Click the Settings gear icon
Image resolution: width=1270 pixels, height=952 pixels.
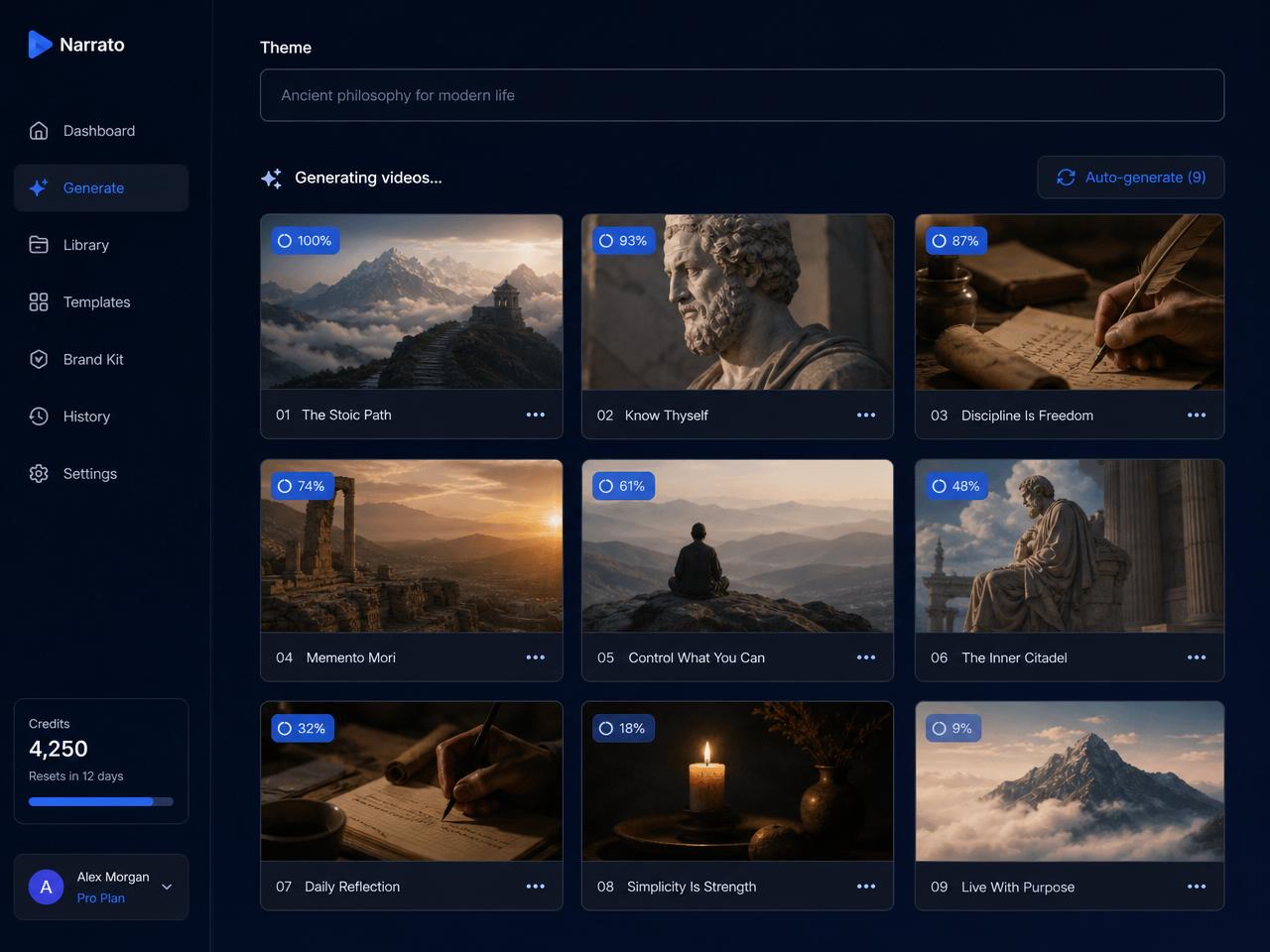point(39,474)
